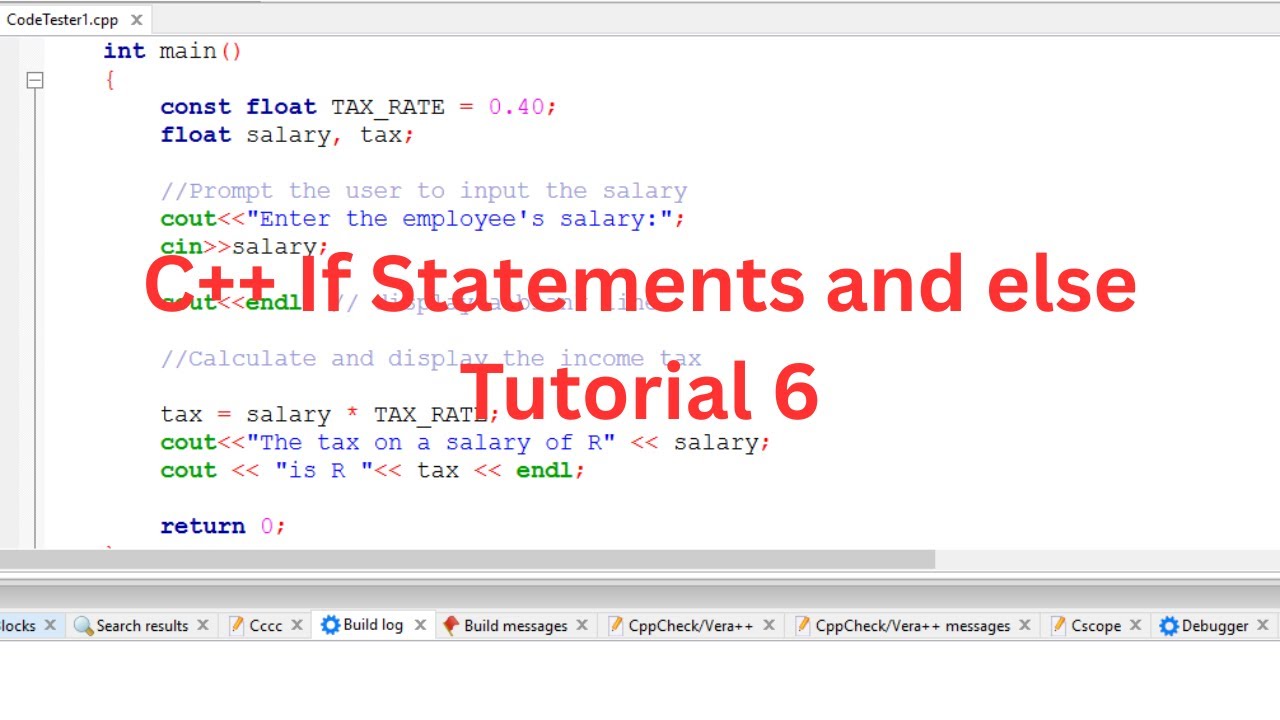This screenshot has height=720, width=1280.
Task: Click the 'float salary, tax;' declaration line
Action: (x=287, y=135)
